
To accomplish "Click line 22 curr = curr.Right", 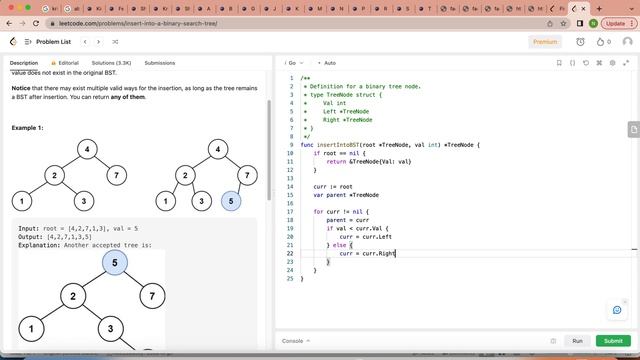I will 367,253.
